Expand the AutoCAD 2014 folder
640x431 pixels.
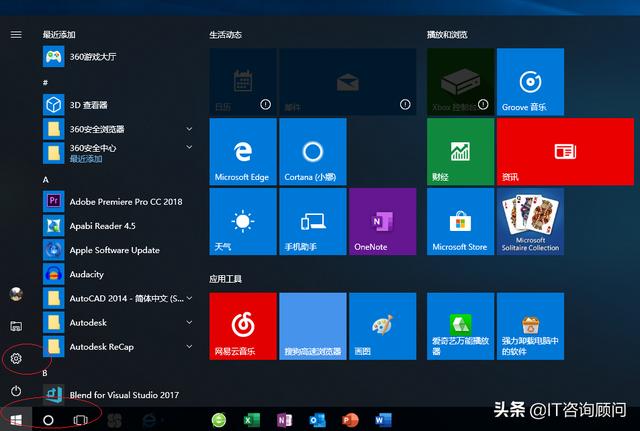pos(189,298)
